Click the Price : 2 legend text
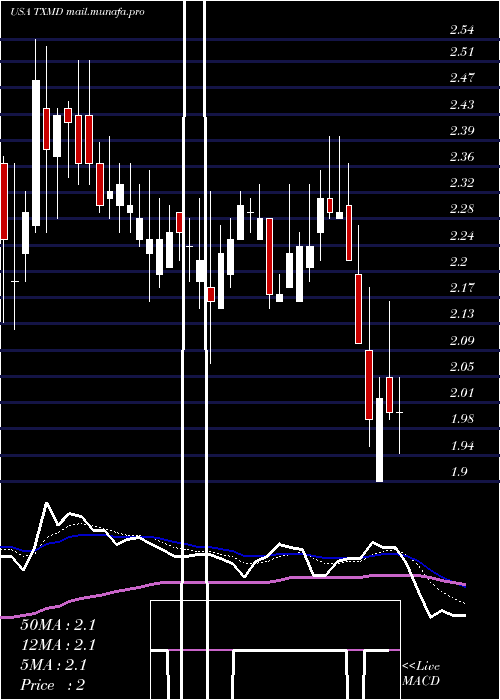Viewport: 500px width, 700px height. coord(53,685)
